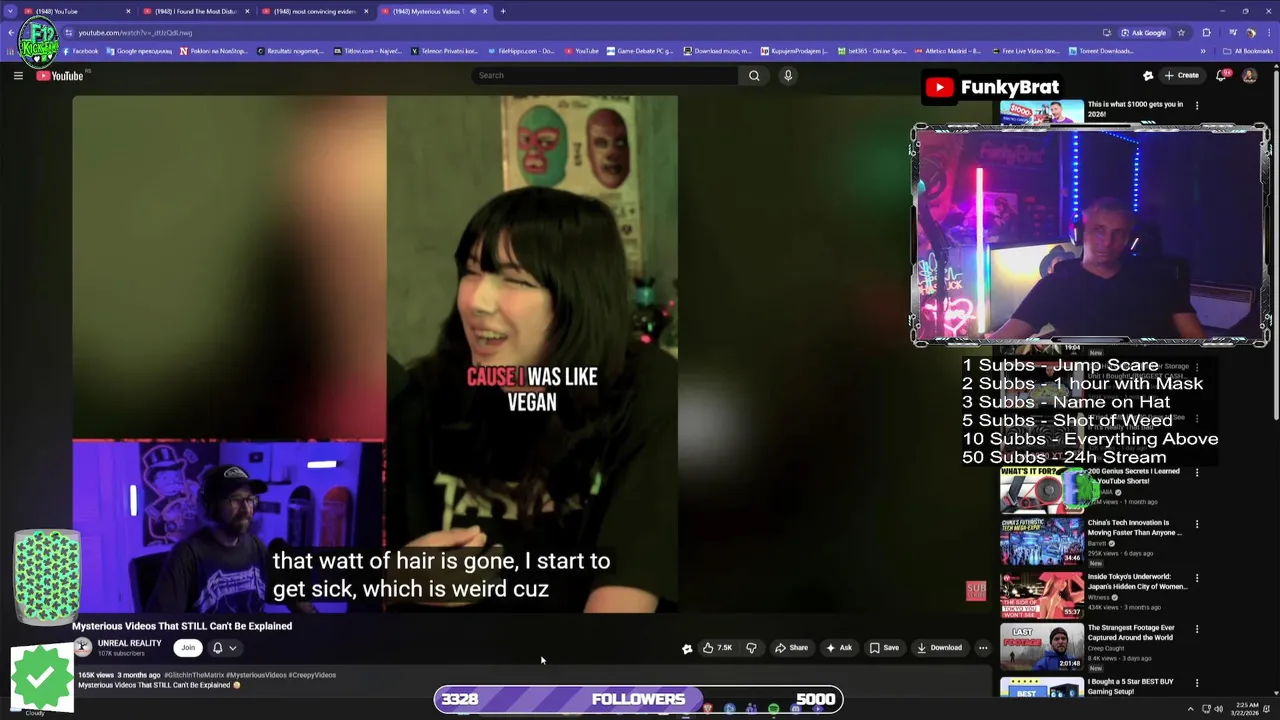
Task: Open the tab search dropdown arrow
Action: [x=10, y=11]
